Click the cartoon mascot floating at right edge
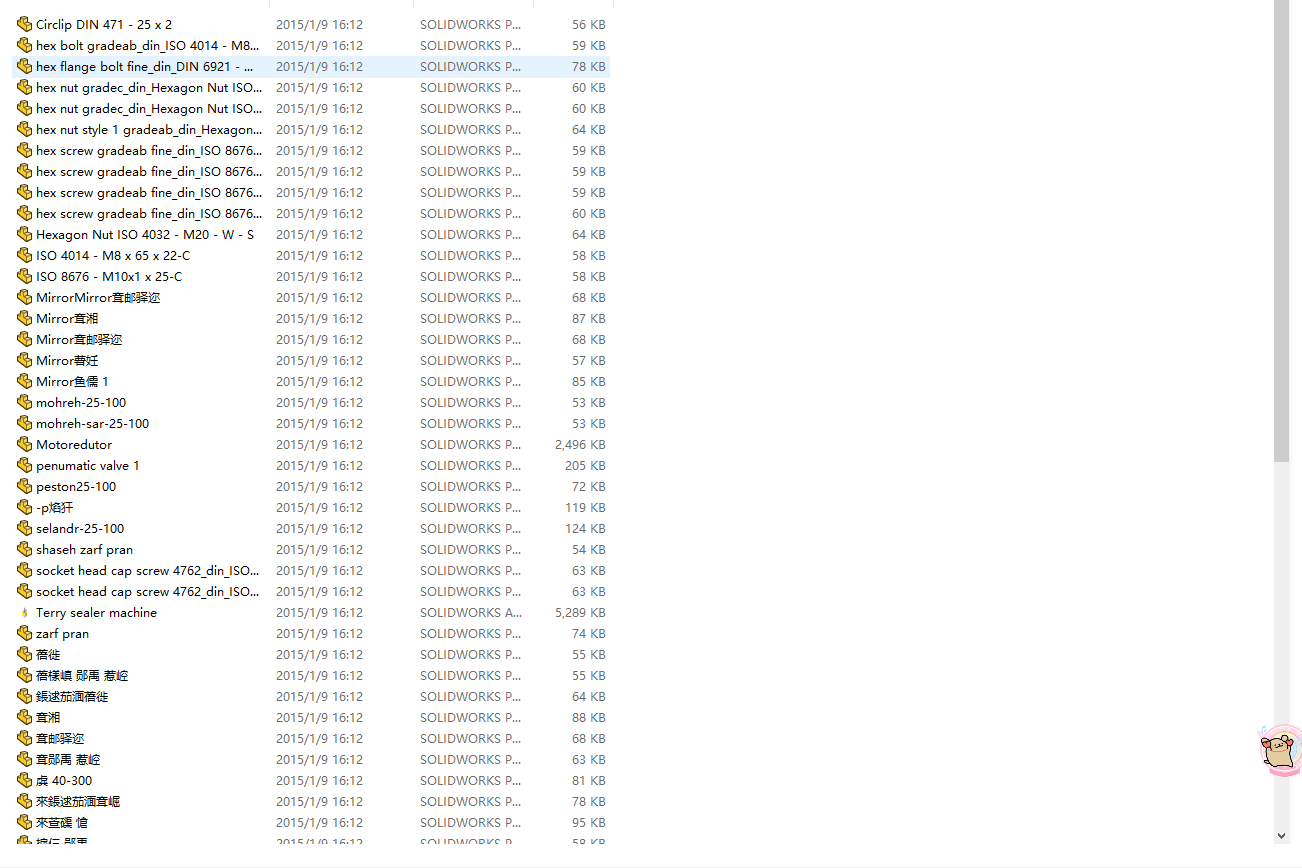 (1279, 751)
